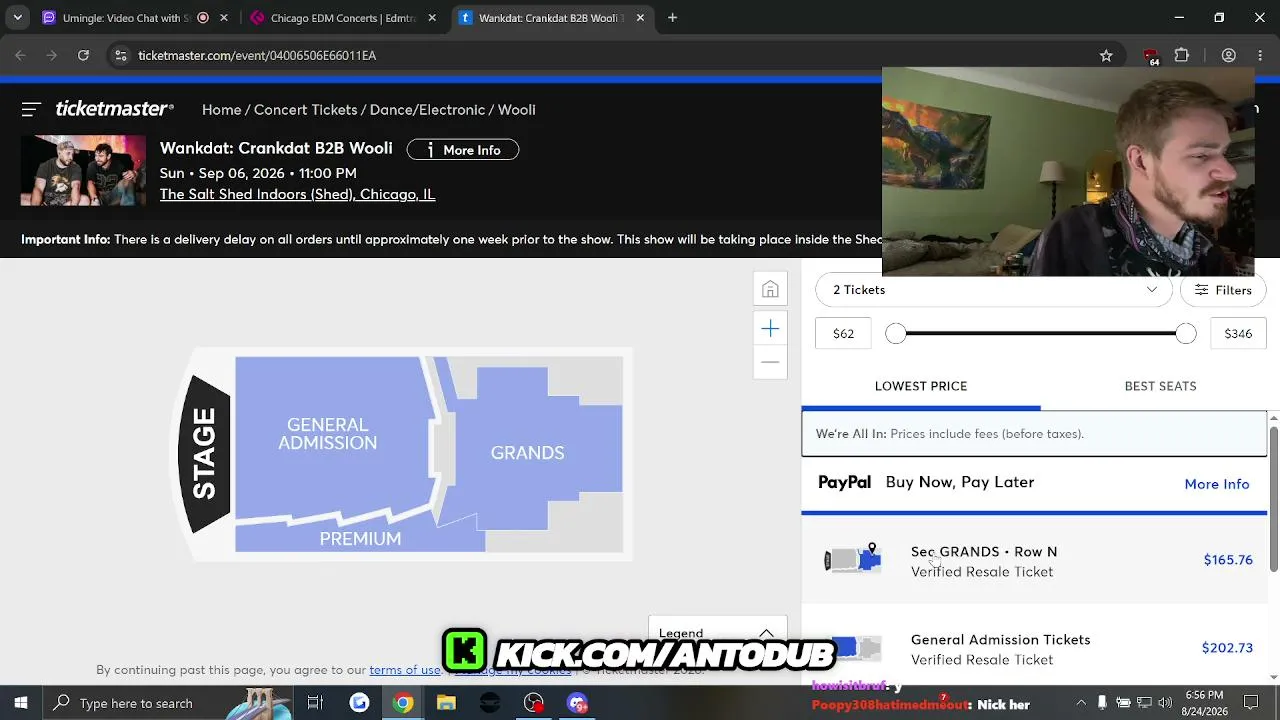Expand the seat map Legend
The height and width of the screenshot is (720, 1280).
[x=717, y=633]
